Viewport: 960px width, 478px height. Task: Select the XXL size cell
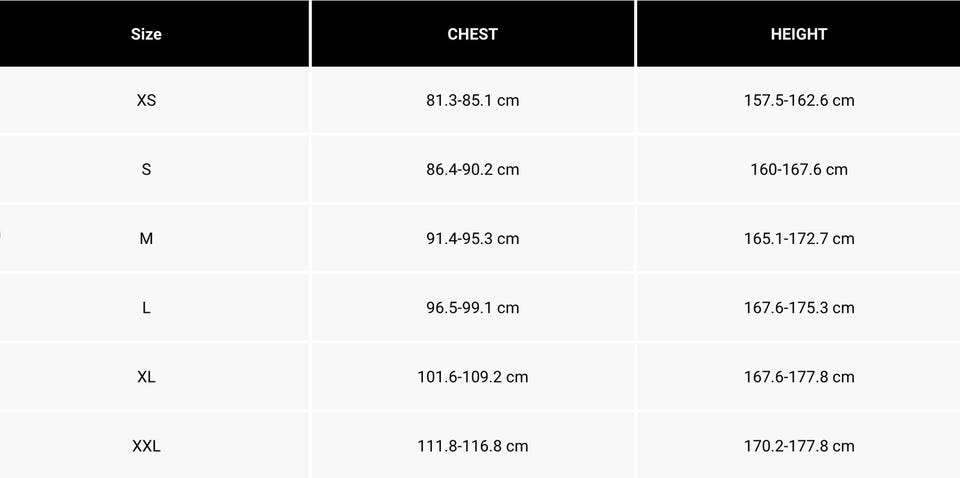click(x=146, y=446)
